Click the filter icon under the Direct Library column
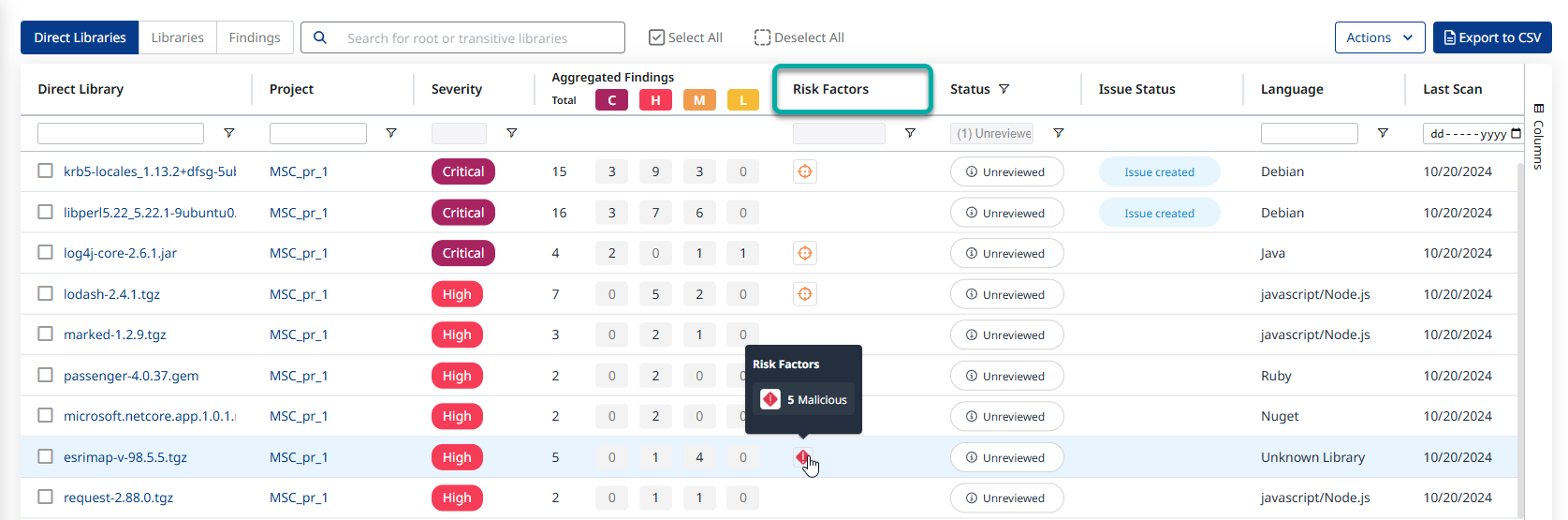 coord(229,133)
